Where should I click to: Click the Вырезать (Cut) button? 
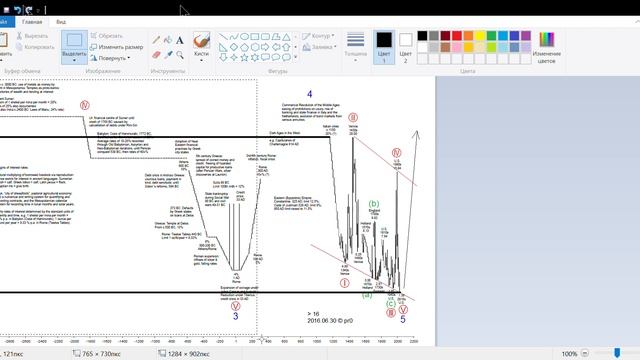tap(32, 36)
